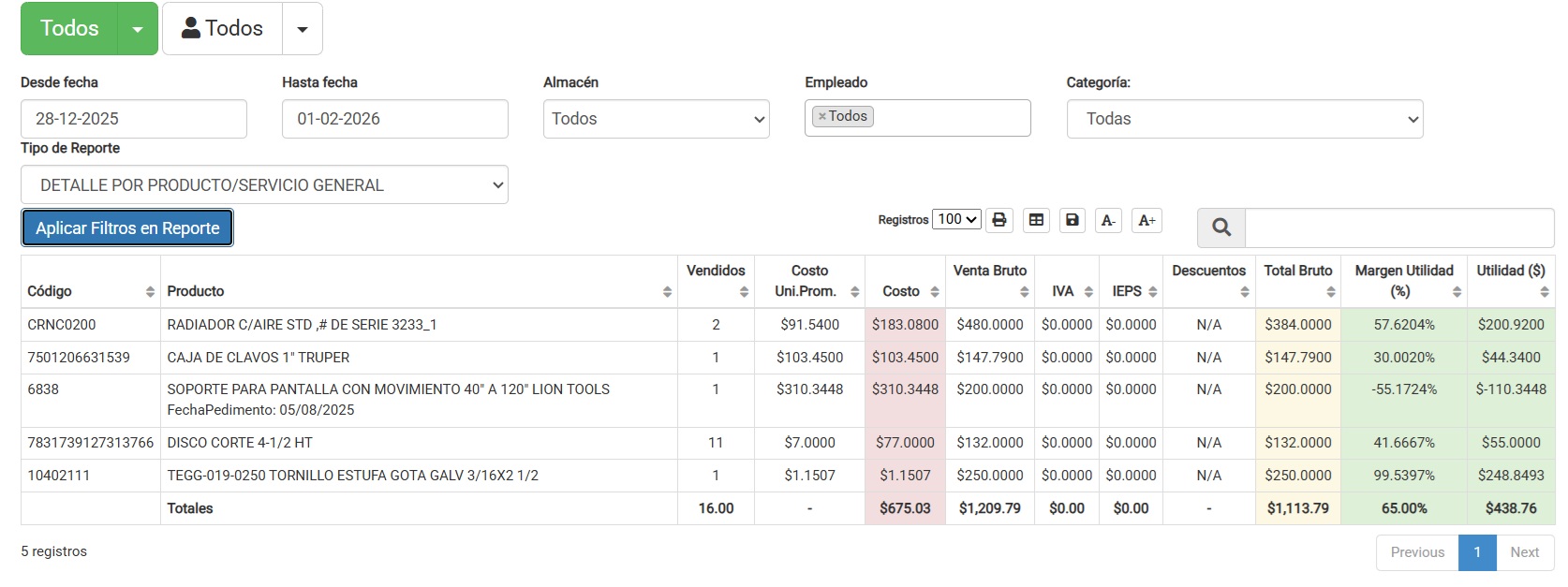
Task: Open the Categoría dropdown
Action: click(x=1245, y=119)
